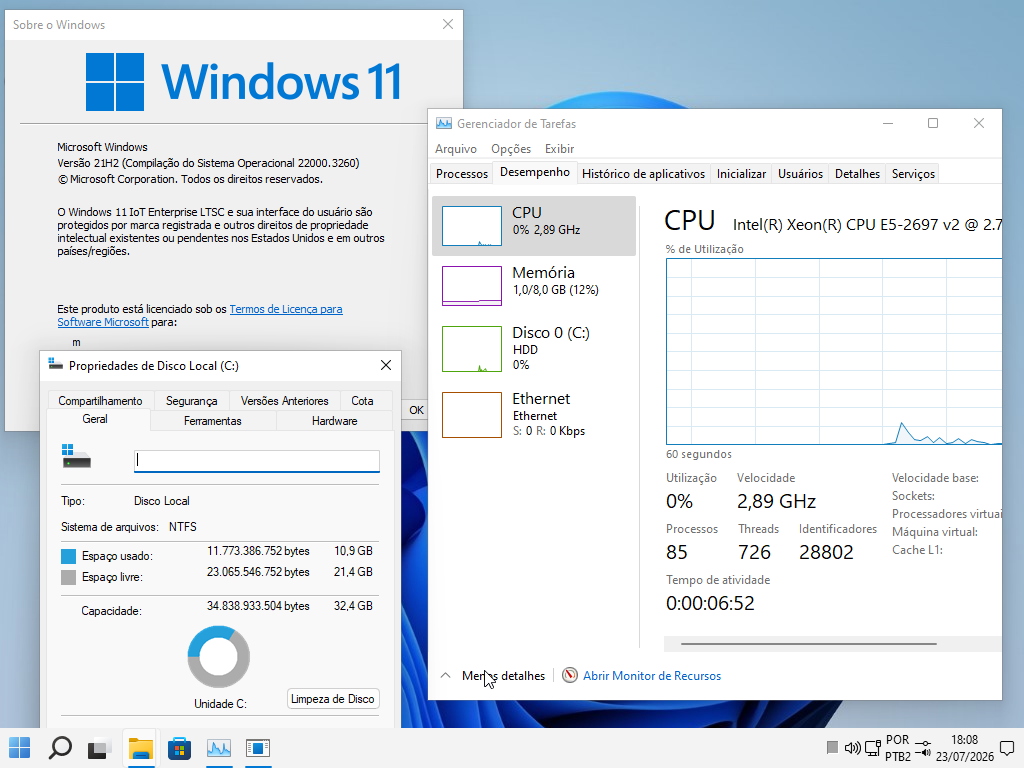Open the Detalhes tab
The height and width of the screenshot is (768, 1024).
(857, 174)
